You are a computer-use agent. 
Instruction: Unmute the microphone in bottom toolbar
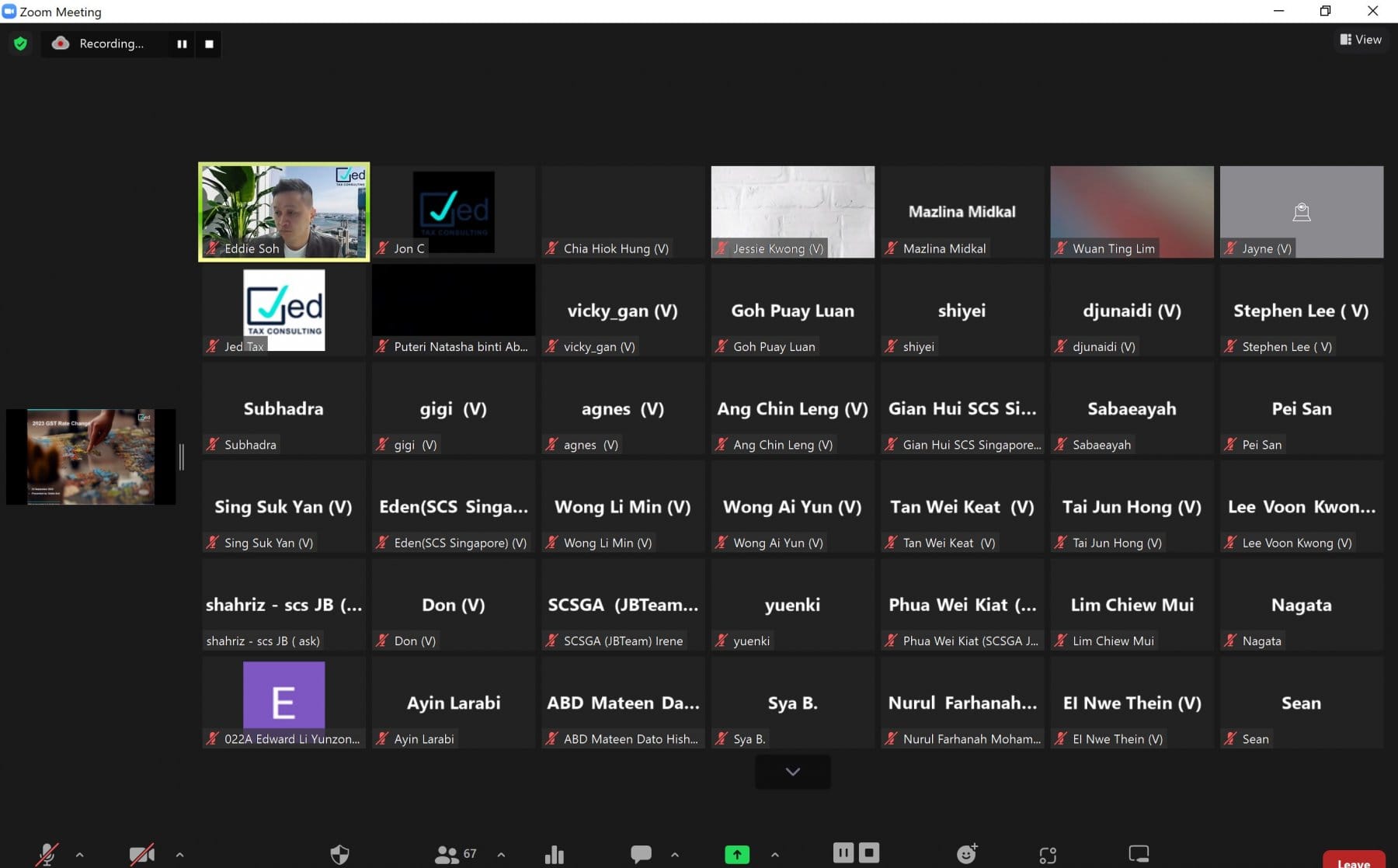click(47, 854)
